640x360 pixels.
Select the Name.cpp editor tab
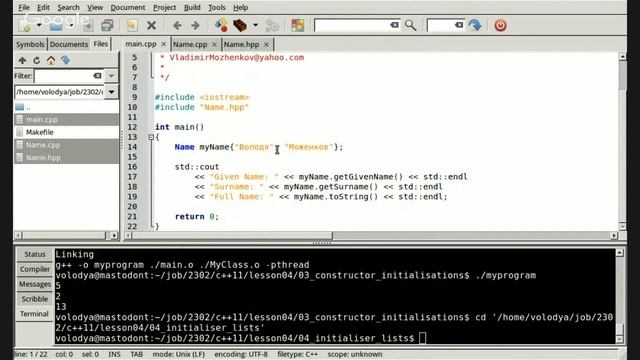(190, 44)
